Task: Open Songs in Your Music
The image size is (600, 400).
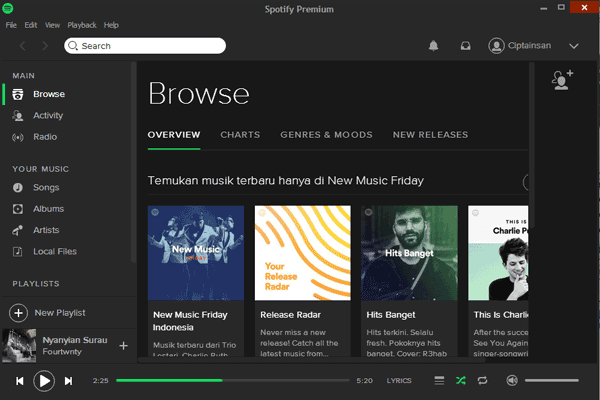Action: [46, 188]
